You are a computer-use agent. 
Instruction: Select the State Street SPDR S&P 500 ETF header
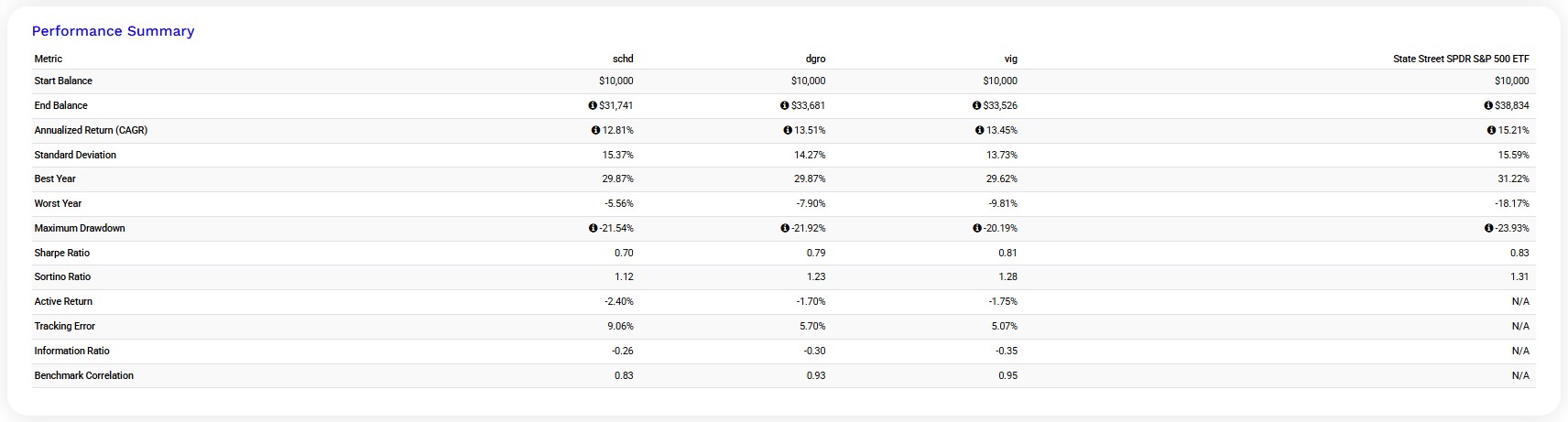pos(1461,59)
